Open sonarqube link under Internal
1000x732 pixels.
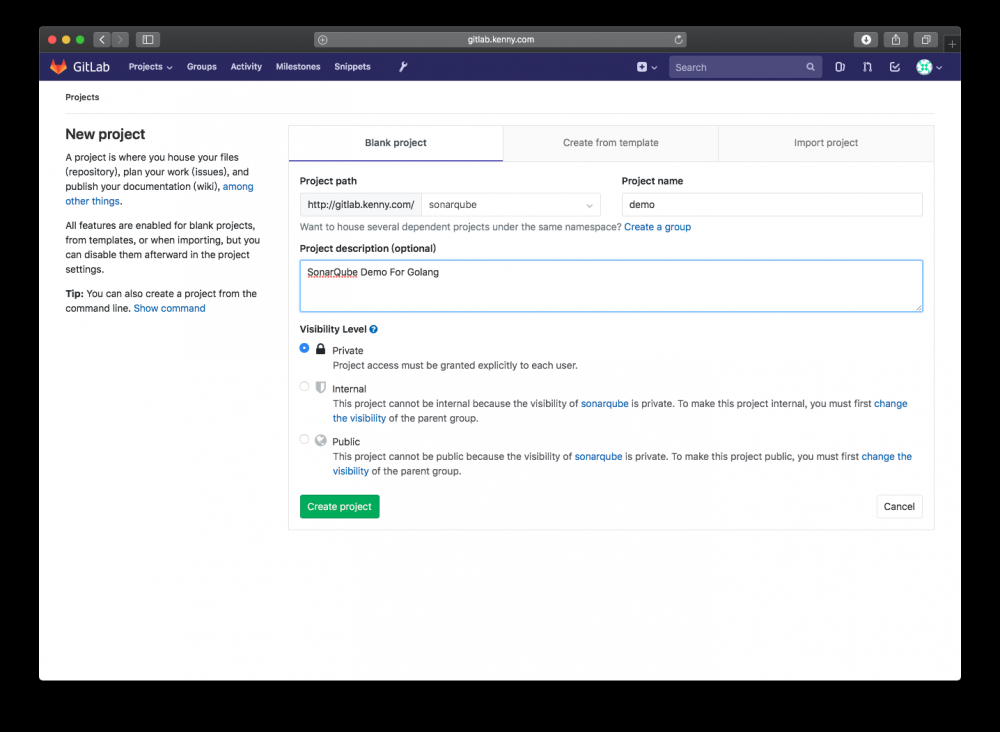coord(605,404)
